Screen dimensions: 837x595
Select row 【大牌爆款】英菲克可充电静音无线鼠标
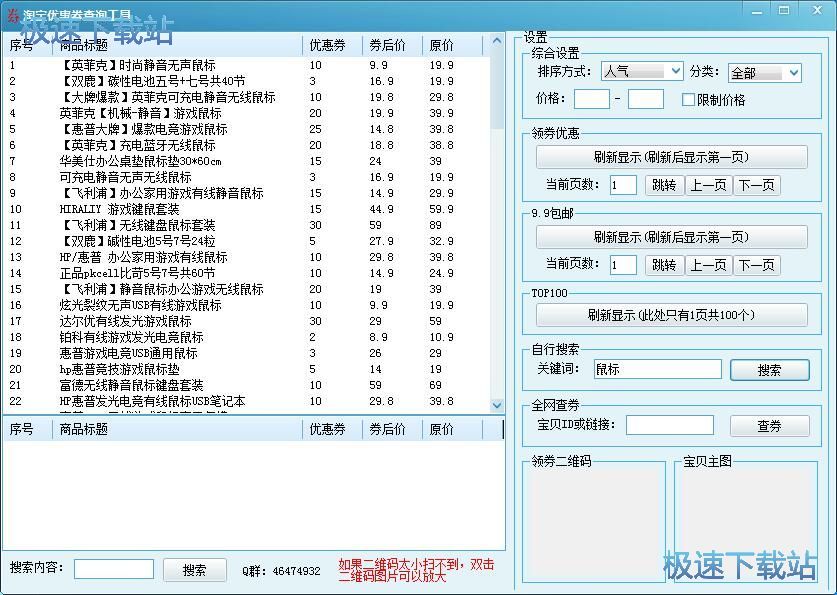(247, 97)
